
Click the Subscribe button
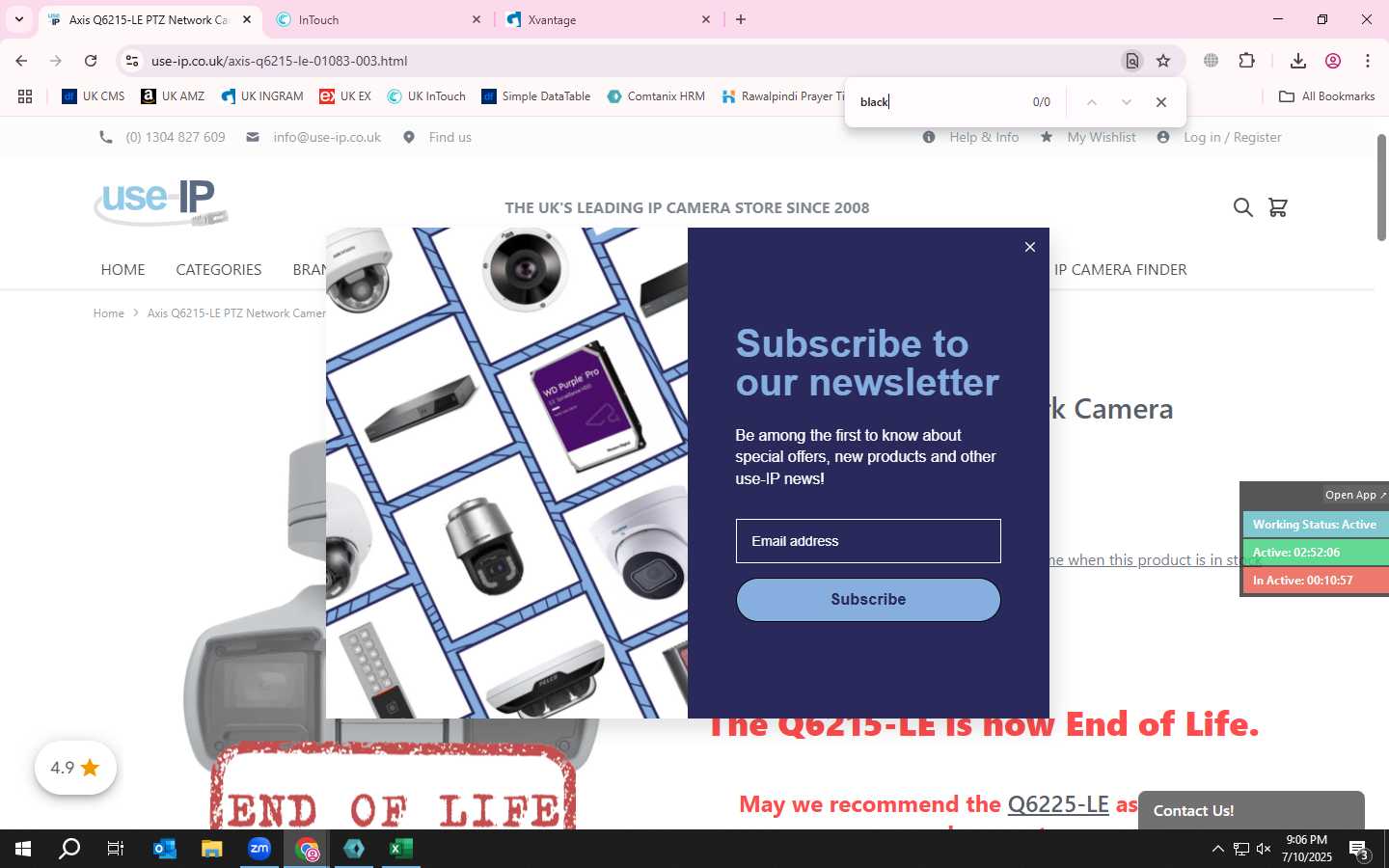pos(868,600)
